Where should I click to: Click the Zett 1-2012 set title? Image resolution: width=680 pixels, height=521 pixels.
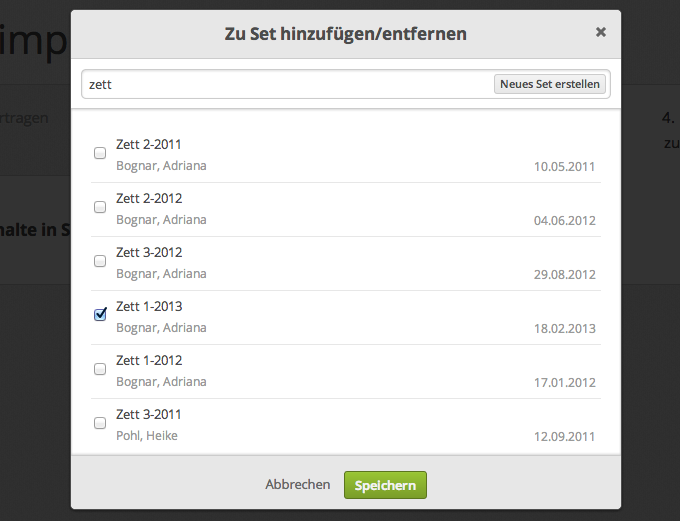(149, 360)
